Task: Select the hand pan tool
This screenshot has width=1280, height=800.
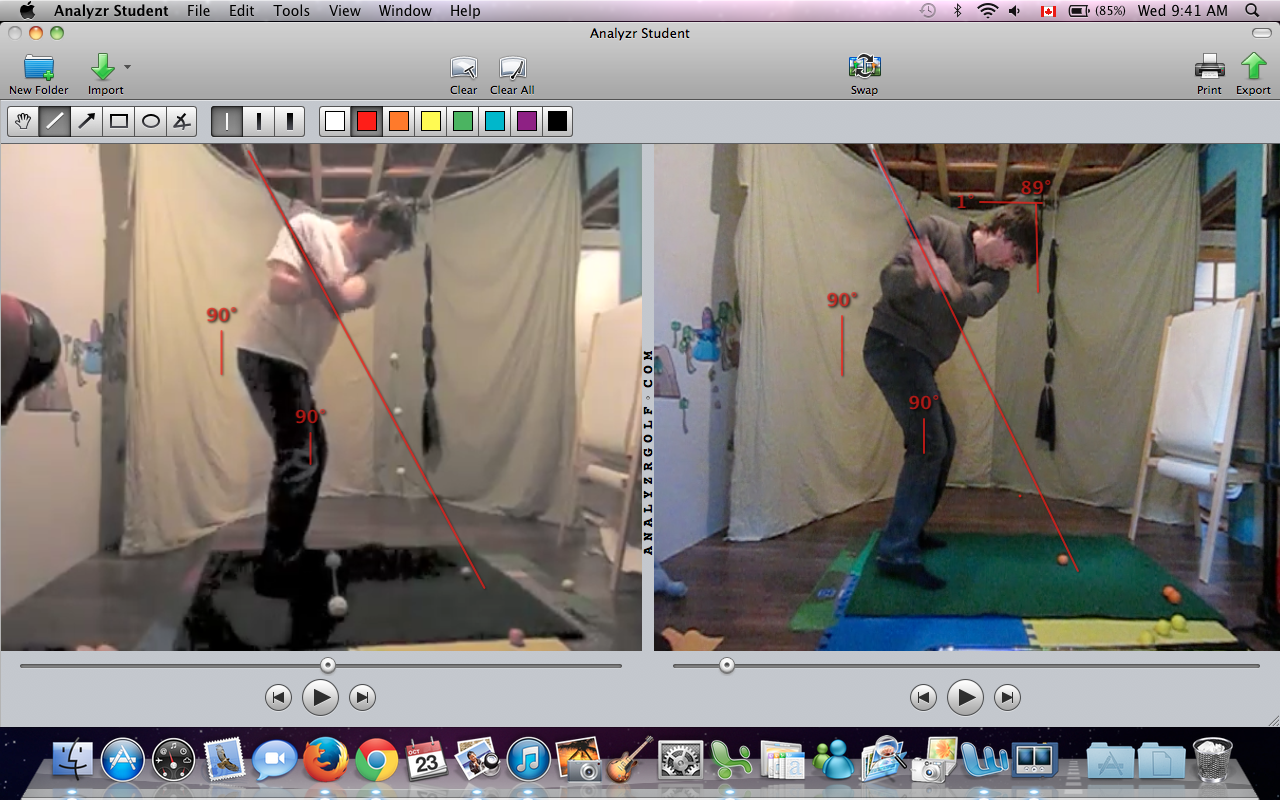Action: (x=23, y=122)
